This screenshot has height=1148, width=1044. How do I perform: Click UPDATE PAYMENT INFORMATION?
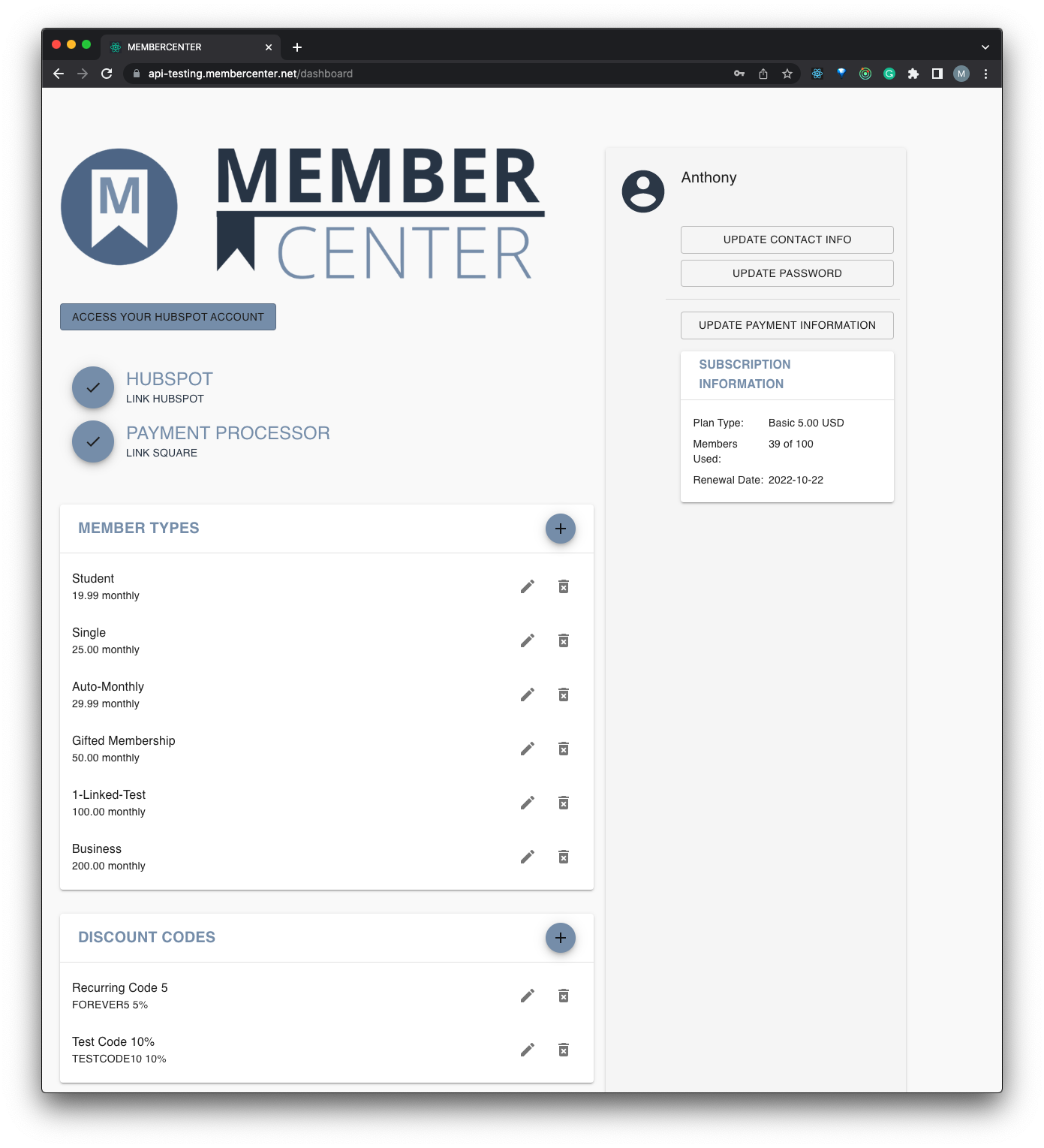point(787,325)
